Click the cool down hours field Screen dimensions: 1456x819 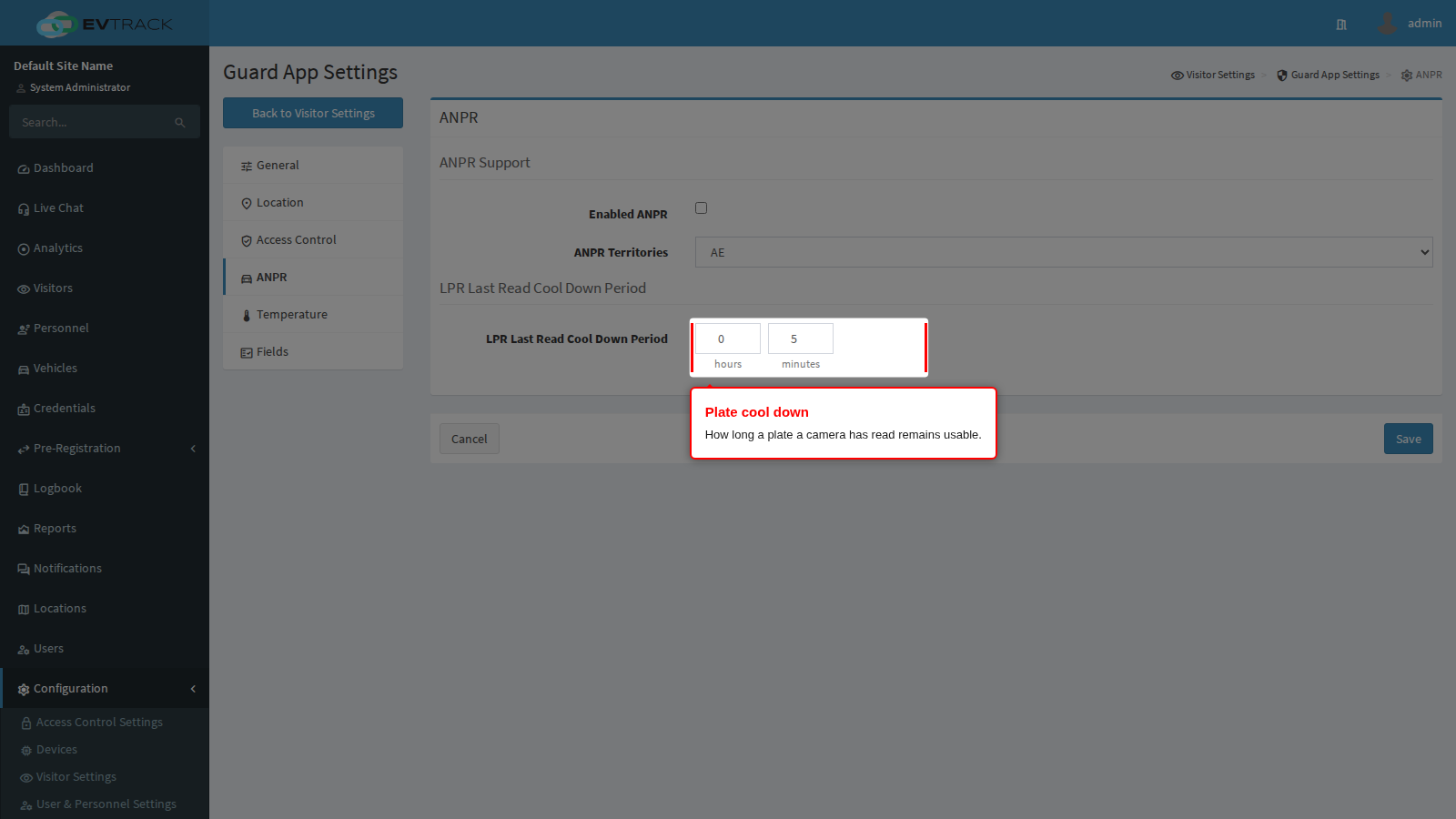click(728, 339)
